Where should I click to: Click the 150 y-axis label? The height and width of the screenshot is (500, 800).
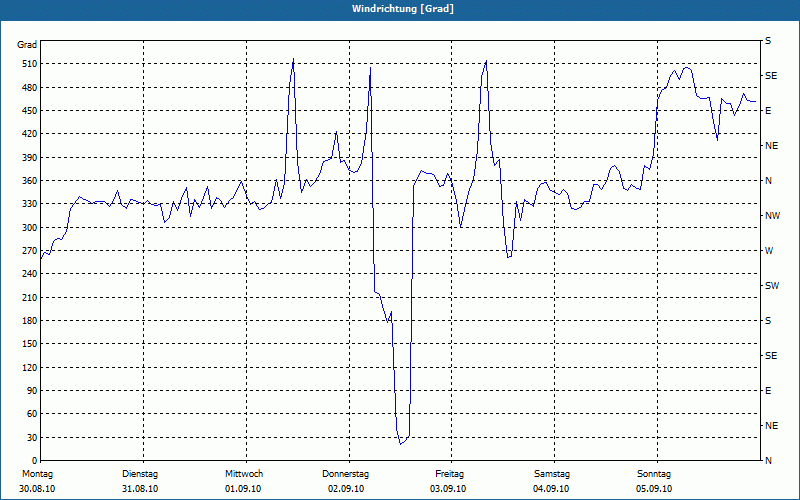tap(31, 344)
